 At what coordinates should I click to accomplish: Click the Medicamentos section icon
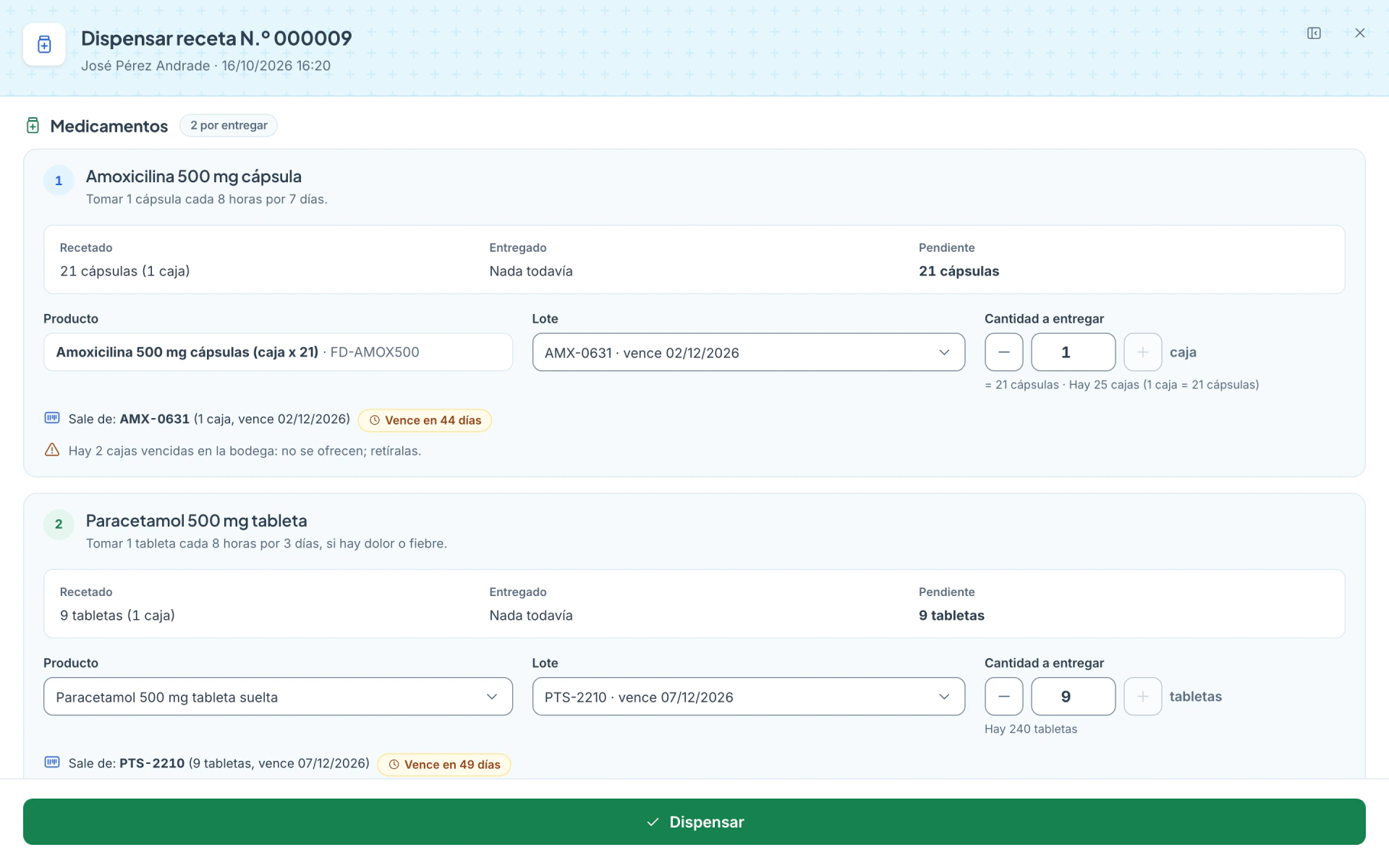pyautogui.click(x=33, y=126)
